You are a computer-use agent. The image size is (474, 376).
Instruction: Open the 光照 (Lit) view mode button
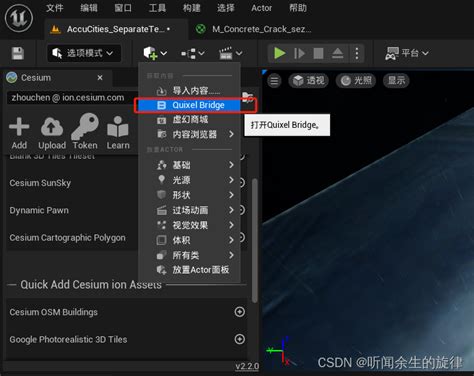(356, 81)
